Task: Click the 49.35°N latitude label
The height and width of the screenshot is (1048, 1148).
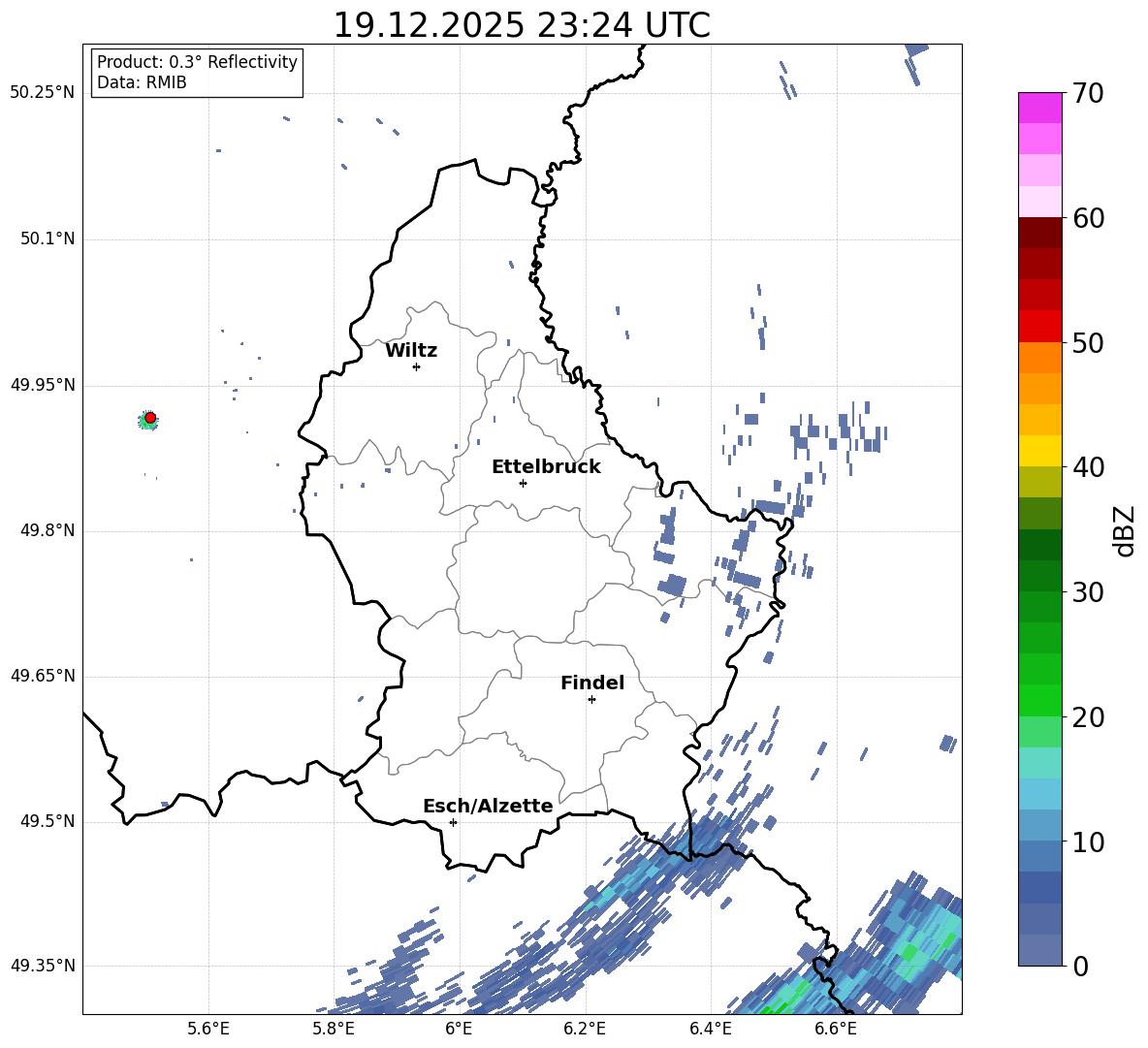Action: click(43, 966)
